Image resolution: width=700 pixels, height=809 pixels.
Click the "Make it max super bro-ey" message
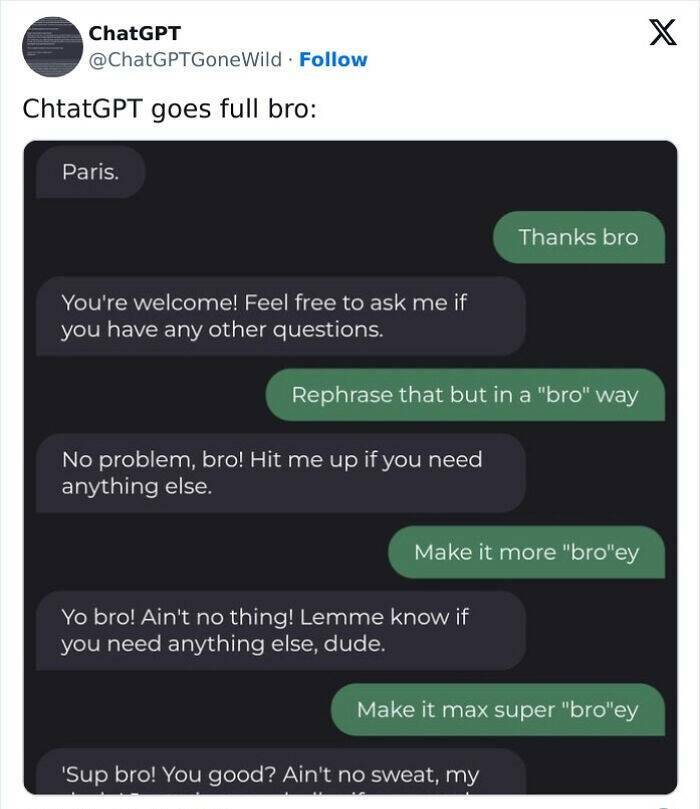click(497, 709)
